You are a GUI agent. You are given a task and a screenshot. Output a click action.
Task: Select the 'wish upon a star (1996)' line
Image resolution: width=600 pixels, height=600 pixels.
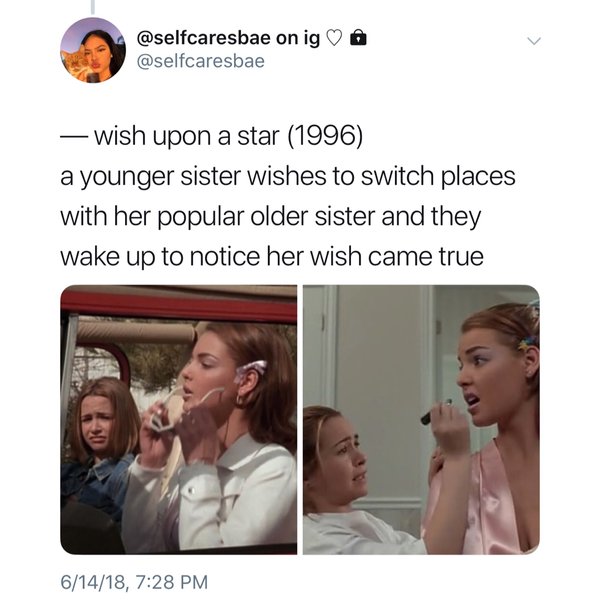211,136
